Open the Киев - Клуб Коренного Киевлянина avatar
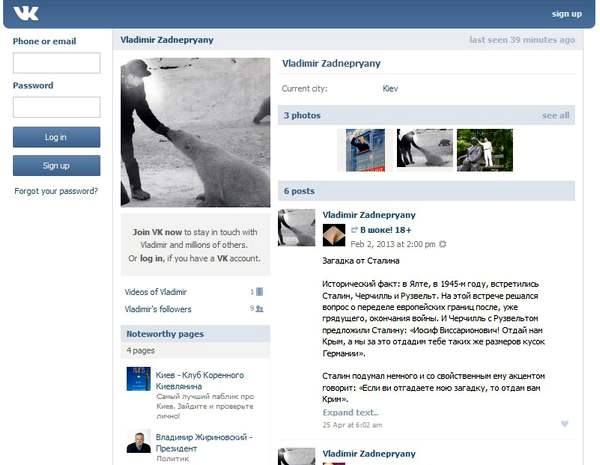The width and height of the screenshot is (600, 465). tap(138, 378)
